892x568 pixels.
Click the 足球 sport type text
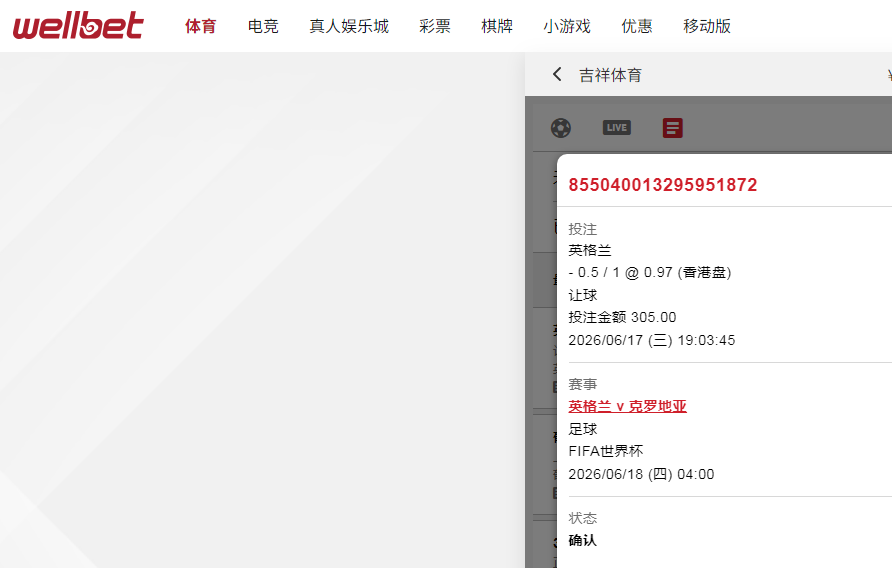pos(583,429)
